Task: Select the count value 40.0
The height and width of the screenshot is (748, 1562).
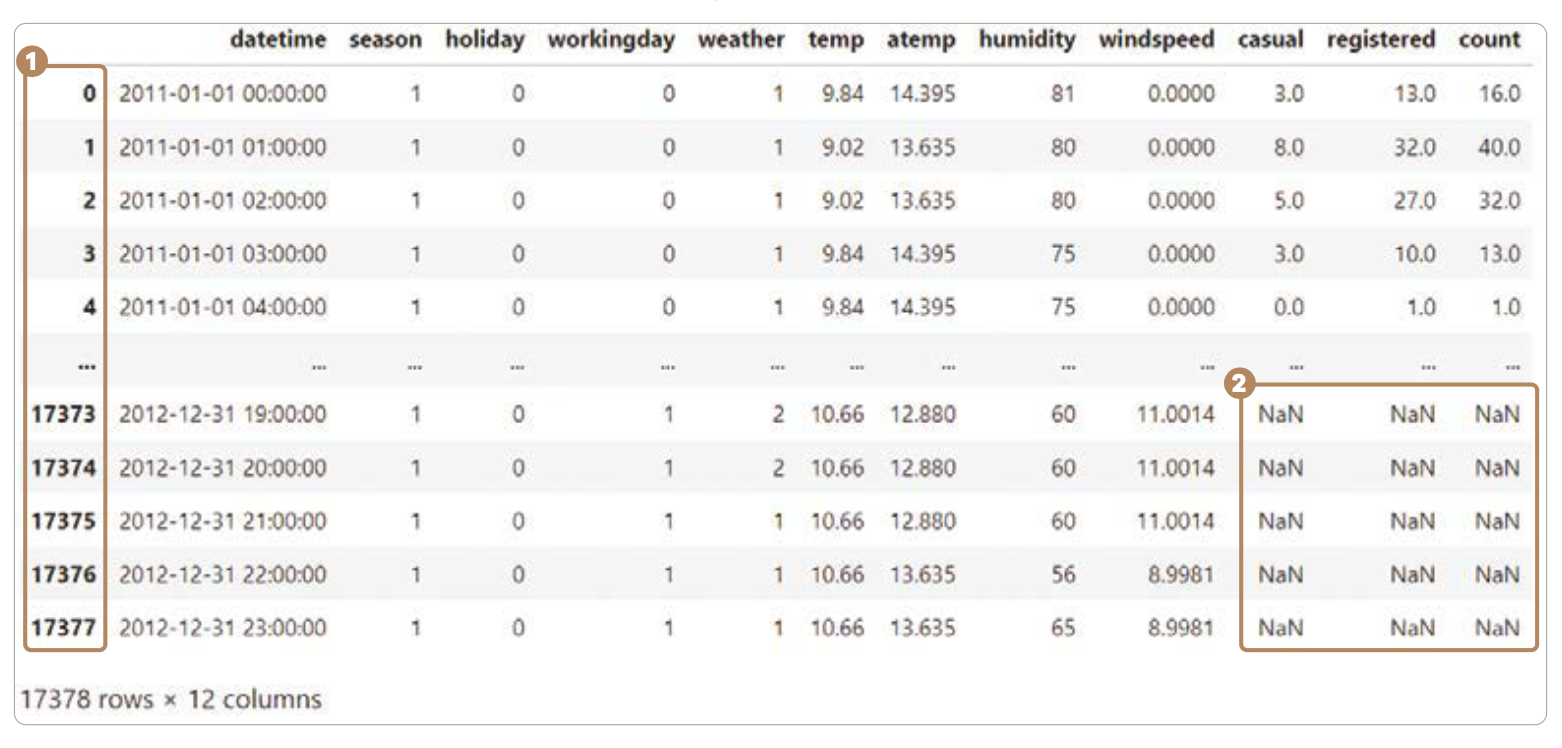Action: [1499, 148]
